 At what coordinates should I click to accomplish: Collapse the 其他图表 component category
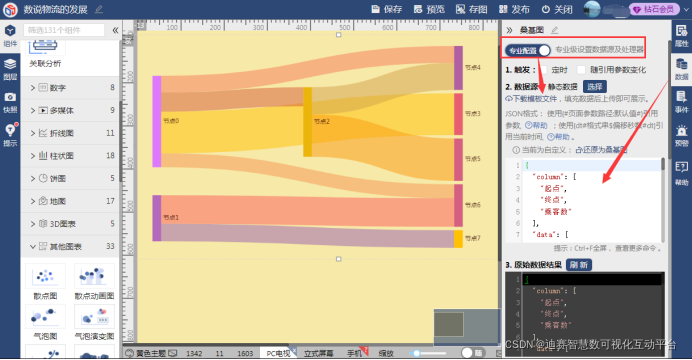click(71, 246)
